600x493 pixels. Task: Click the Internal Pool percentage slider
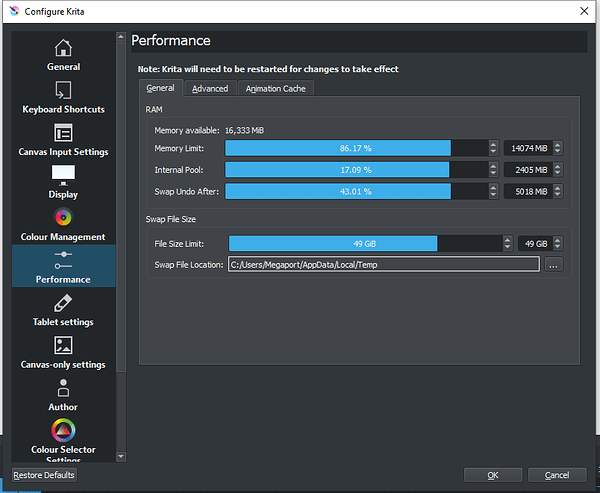(356, 170)
